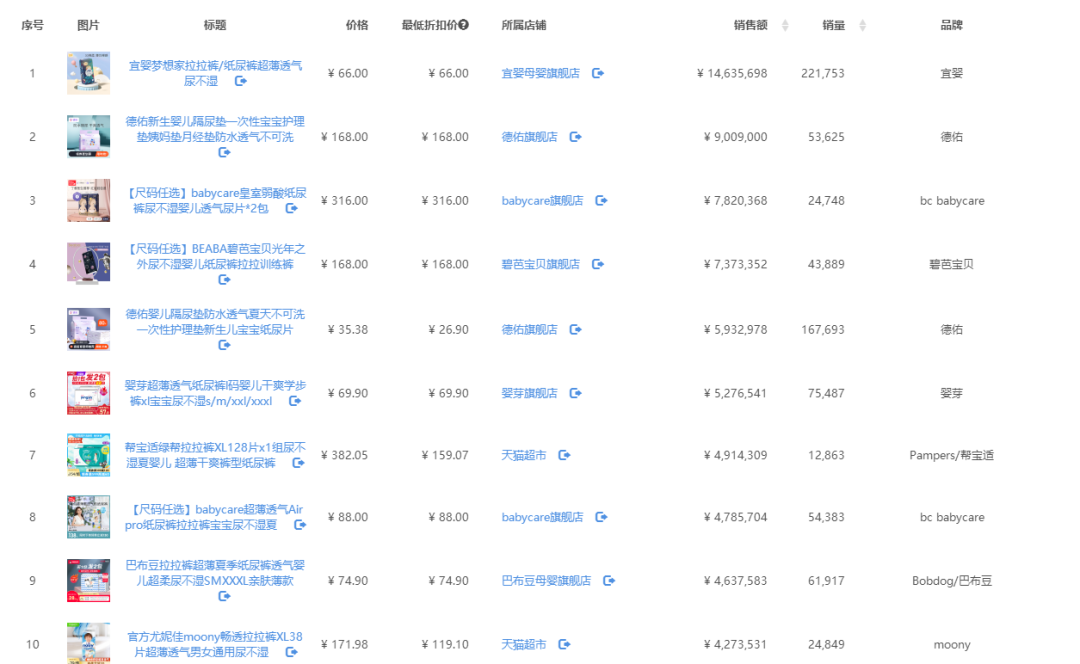
Task: Sort table by 销售额 column arrows
Action: tap(785, 25)
